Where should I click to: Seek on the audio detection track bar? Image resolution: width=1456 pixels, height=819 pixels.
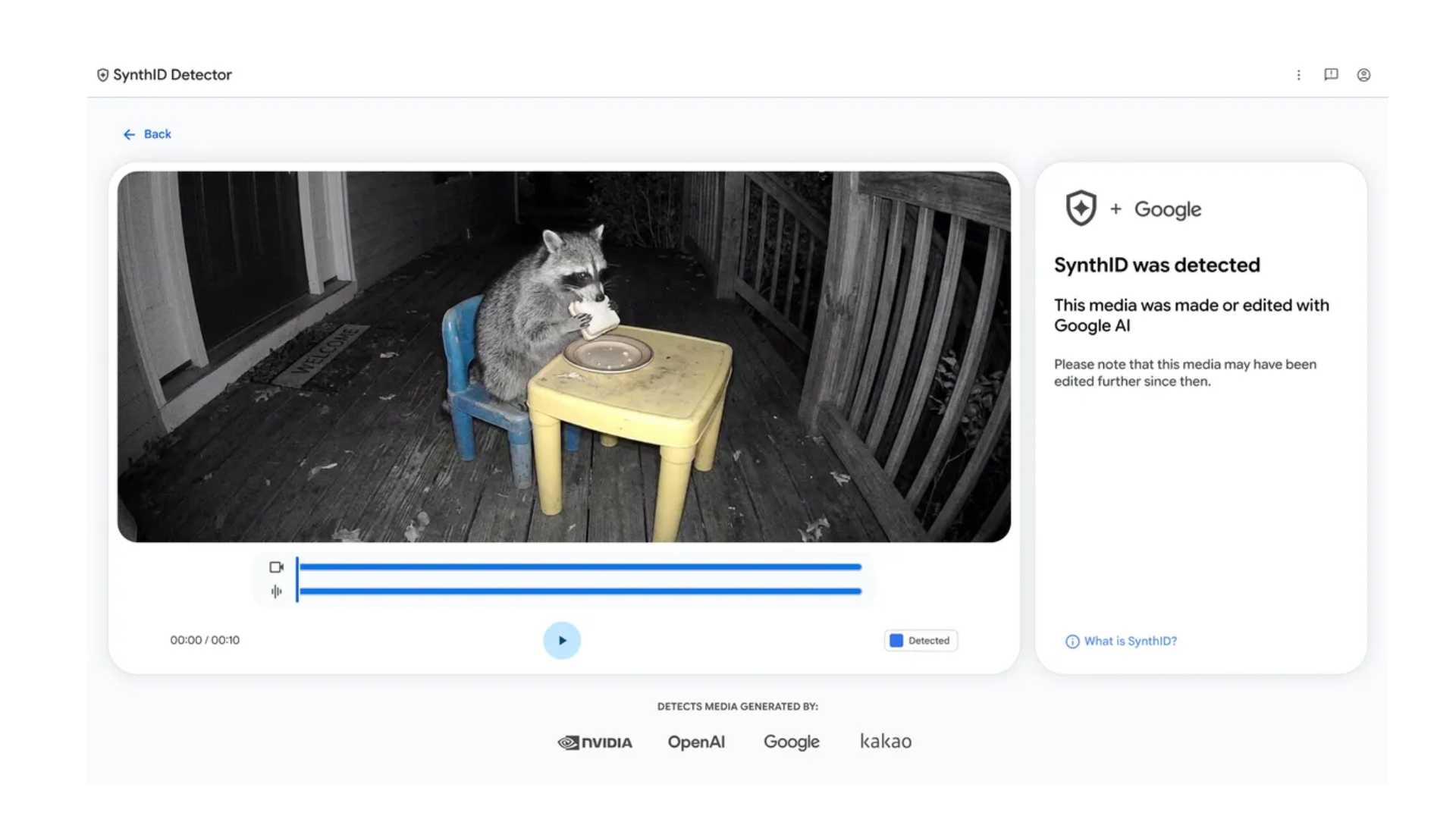click(x=580, y=591)
